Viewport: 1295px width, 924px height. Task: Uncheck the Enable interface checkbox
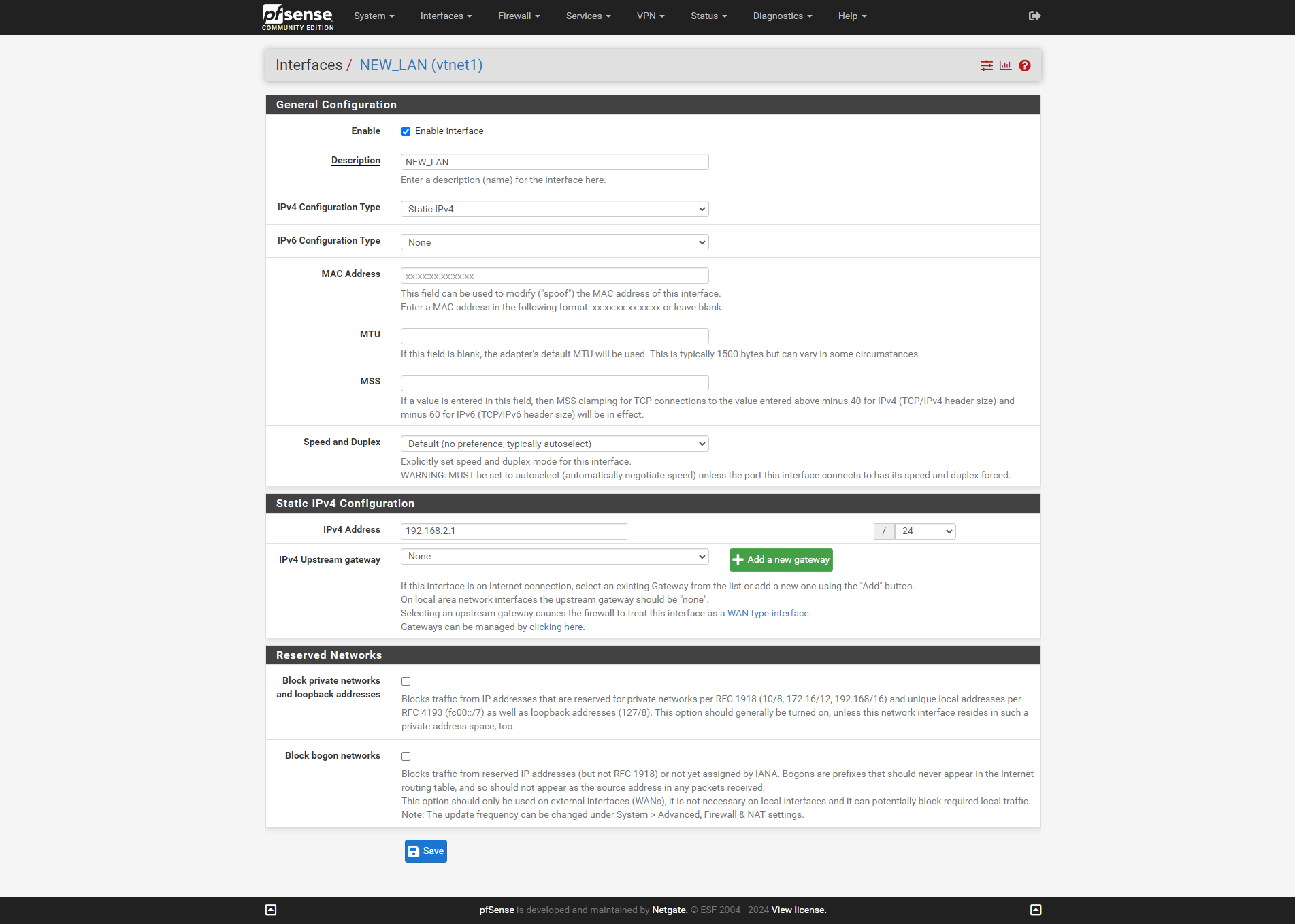click(406, 131)
